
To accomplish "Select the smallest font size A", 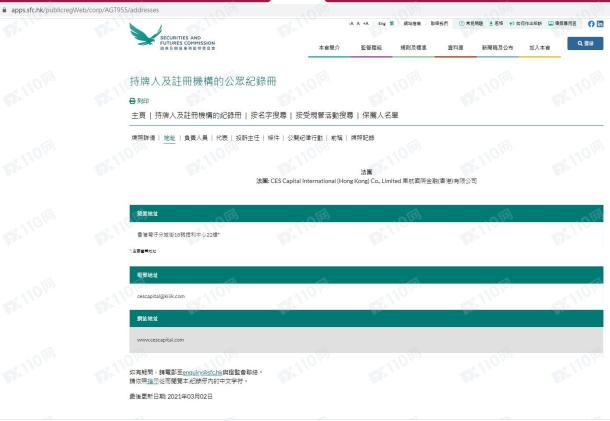I will click(351, 24).
